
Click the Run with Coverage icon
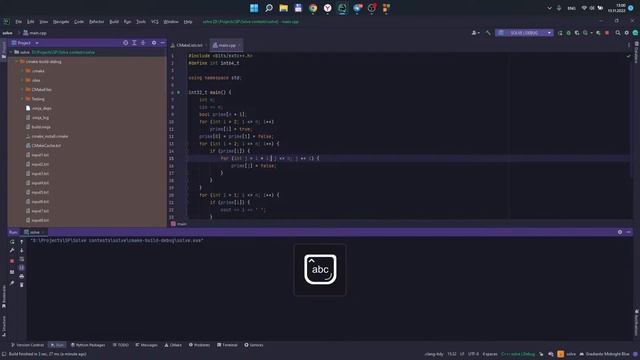coord(577,33)
